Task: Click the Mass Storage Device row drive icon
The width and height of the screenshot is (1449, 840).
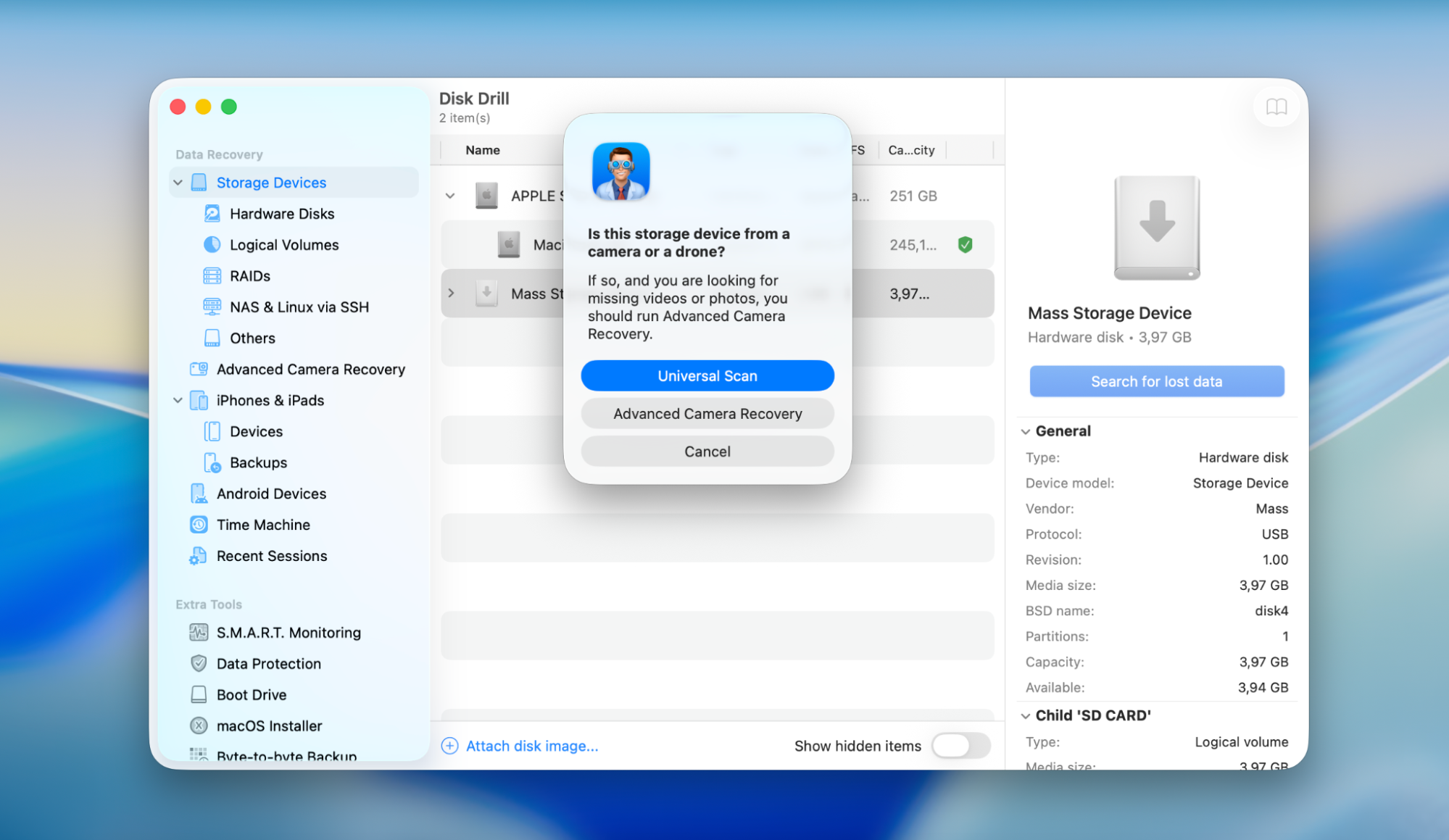Action: point(486,294)
